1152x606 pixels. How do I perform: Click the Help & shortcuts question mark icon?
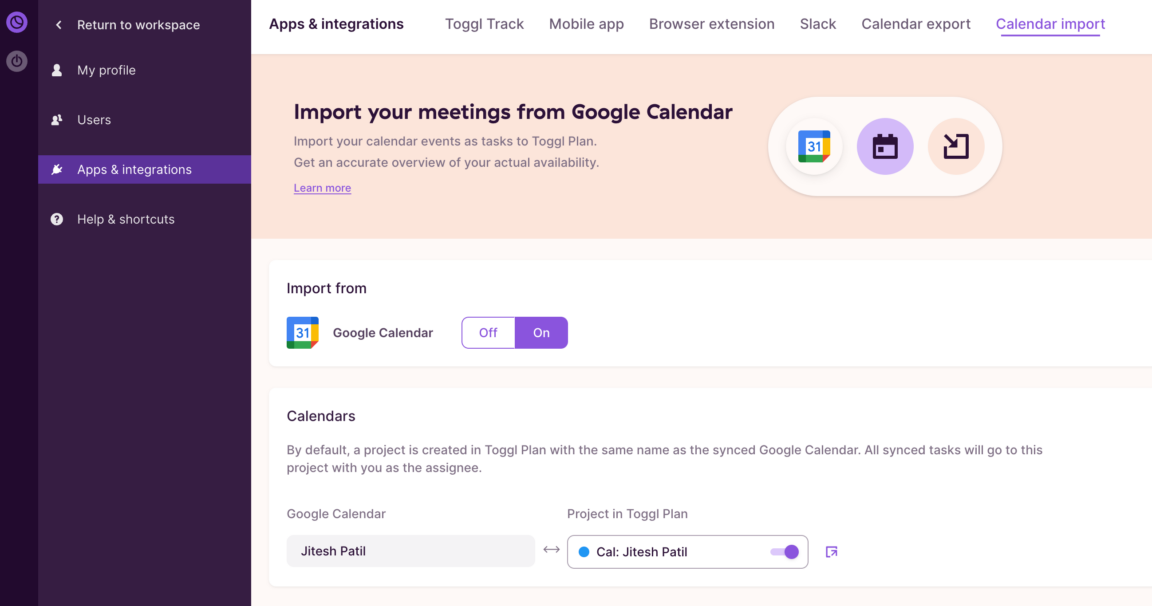pos(57,219)
